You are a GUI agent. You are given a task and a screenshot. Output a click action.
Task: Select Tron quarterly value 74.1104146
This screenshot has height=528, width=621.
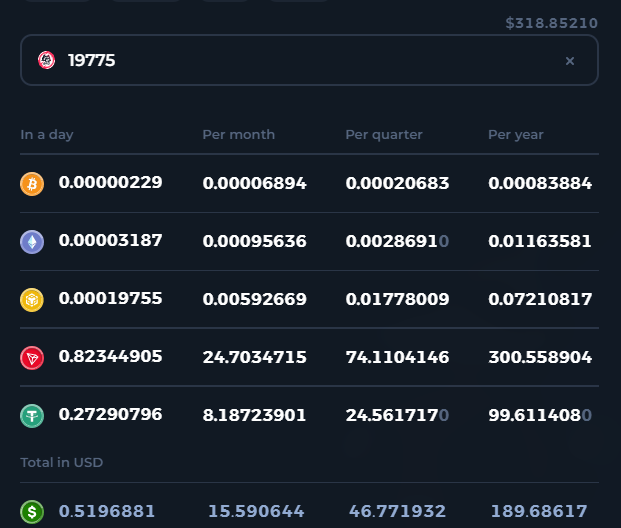tap(397, 357)
